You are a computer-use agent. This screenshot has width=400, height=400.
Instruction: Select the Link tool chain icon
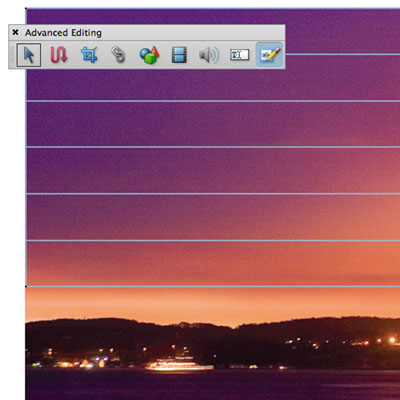(x=118, y=55)
